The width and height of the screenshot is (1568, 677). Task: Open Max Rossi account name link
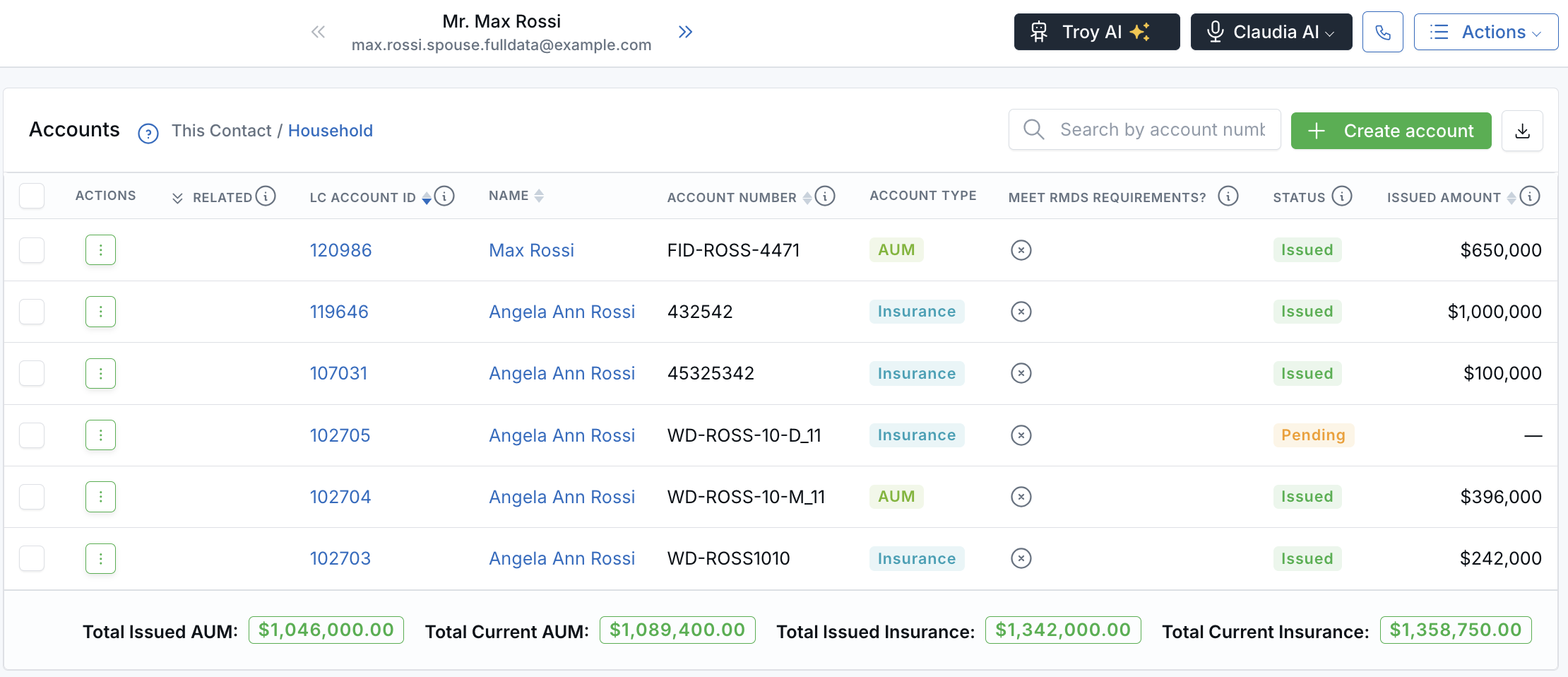point(532,250)
